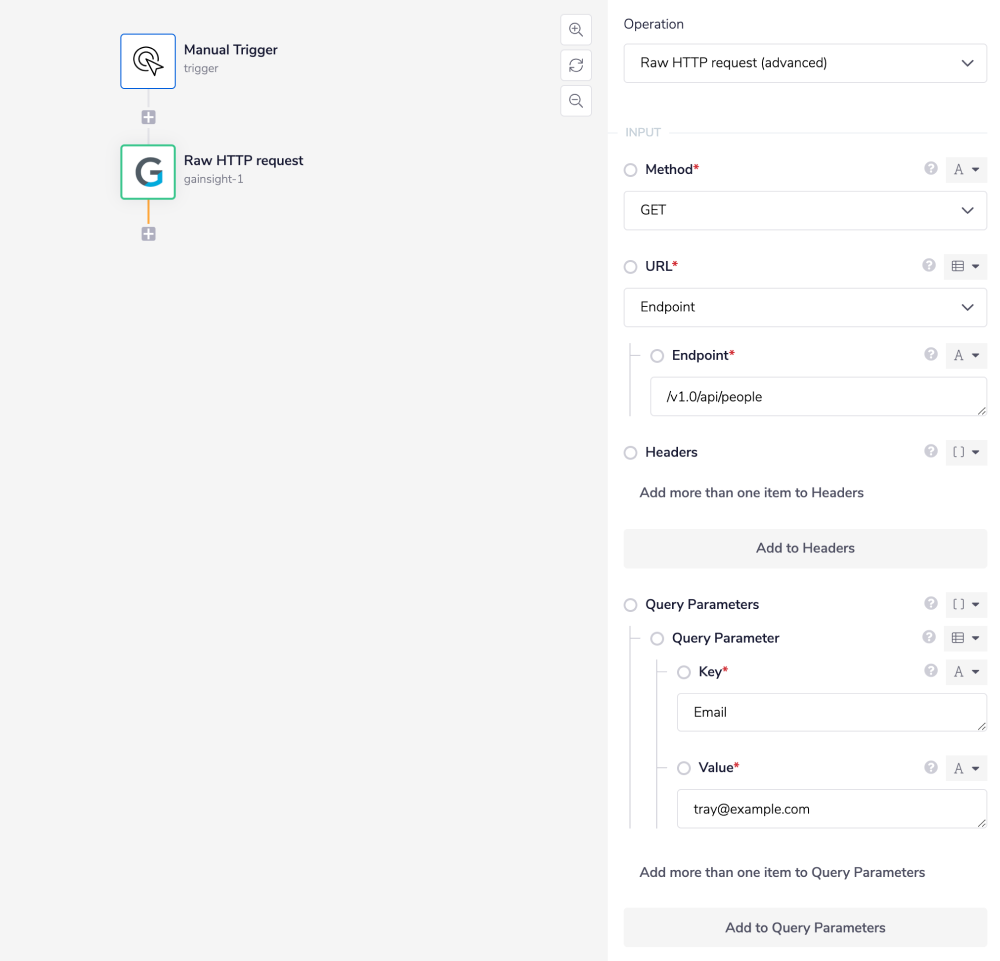Viewport: 1000px width, 961px height.
Task: Change Headers data type selector
Action: (966, 452)
